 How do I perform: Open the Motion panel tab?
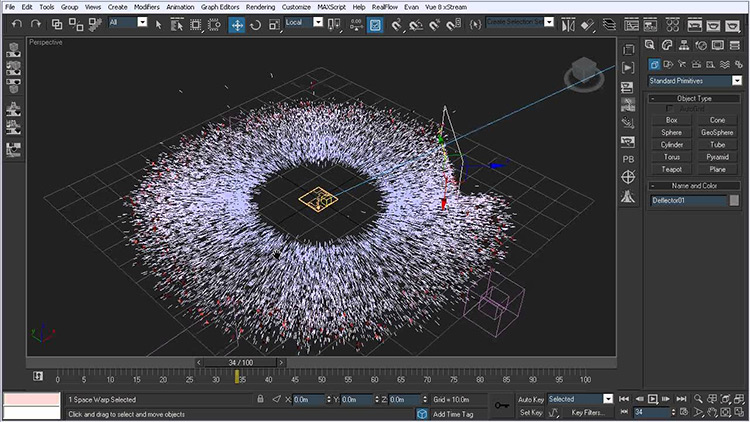pos(701,45)
